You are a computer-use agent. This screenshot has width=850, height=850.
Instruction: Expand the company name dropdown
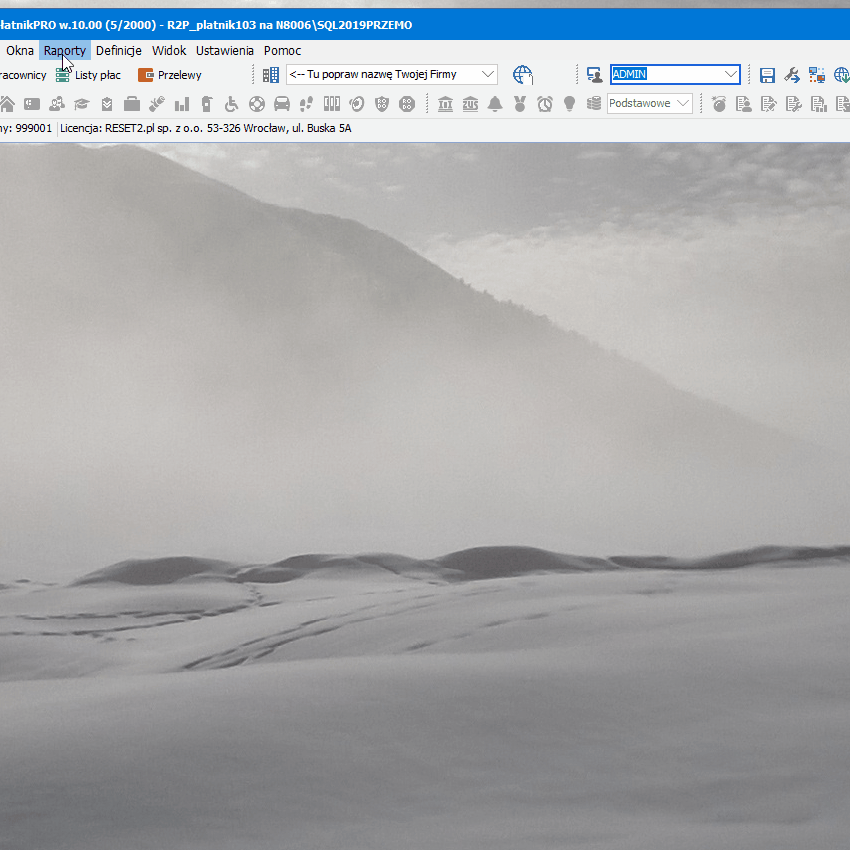(488, 74)
